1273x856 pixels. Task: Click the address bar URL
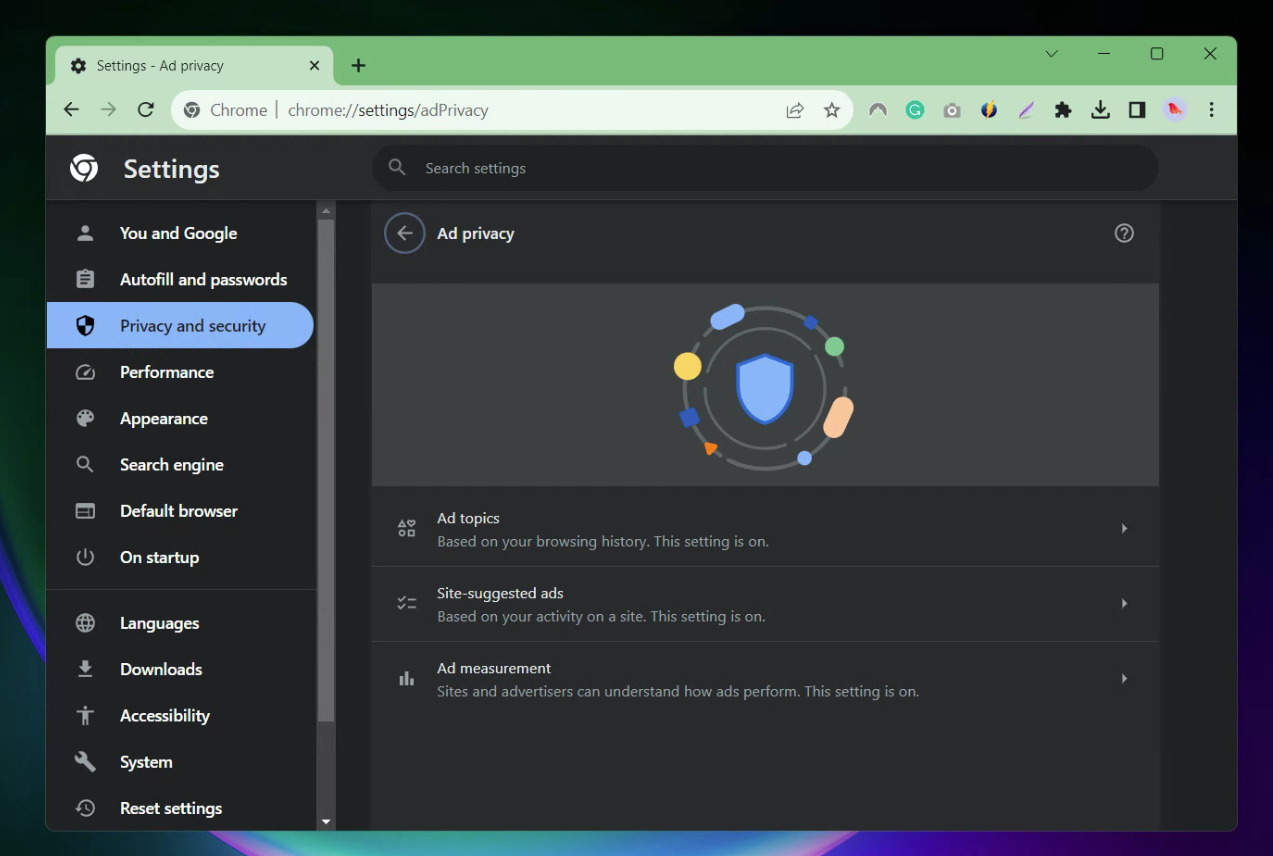388,110
